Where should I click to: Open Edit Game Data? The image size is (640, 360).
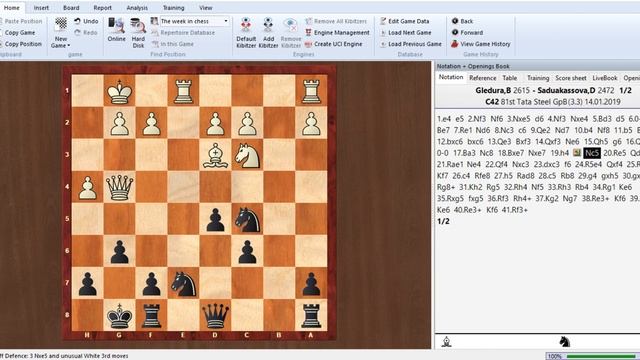click(x=404, y=21)
